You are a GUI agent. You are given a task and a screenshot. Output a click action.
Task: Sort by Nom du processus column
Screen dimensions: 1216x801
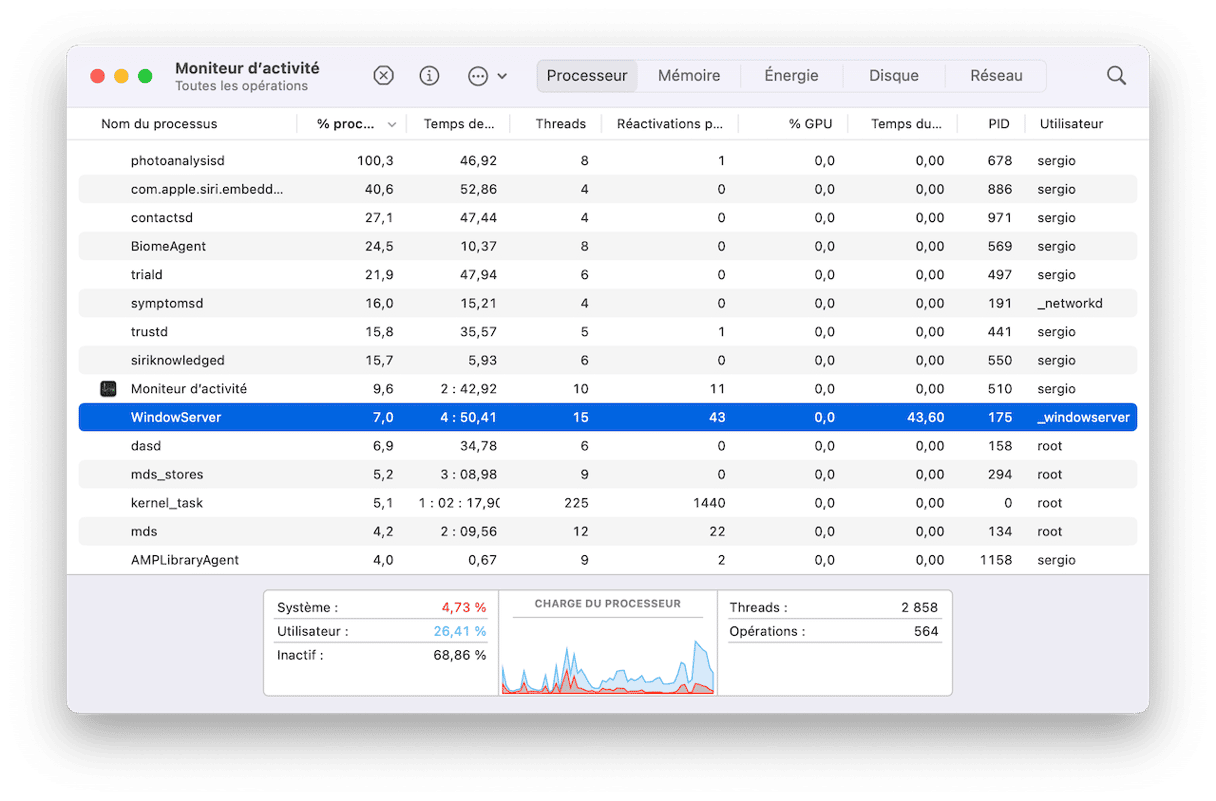click(159, 124)
